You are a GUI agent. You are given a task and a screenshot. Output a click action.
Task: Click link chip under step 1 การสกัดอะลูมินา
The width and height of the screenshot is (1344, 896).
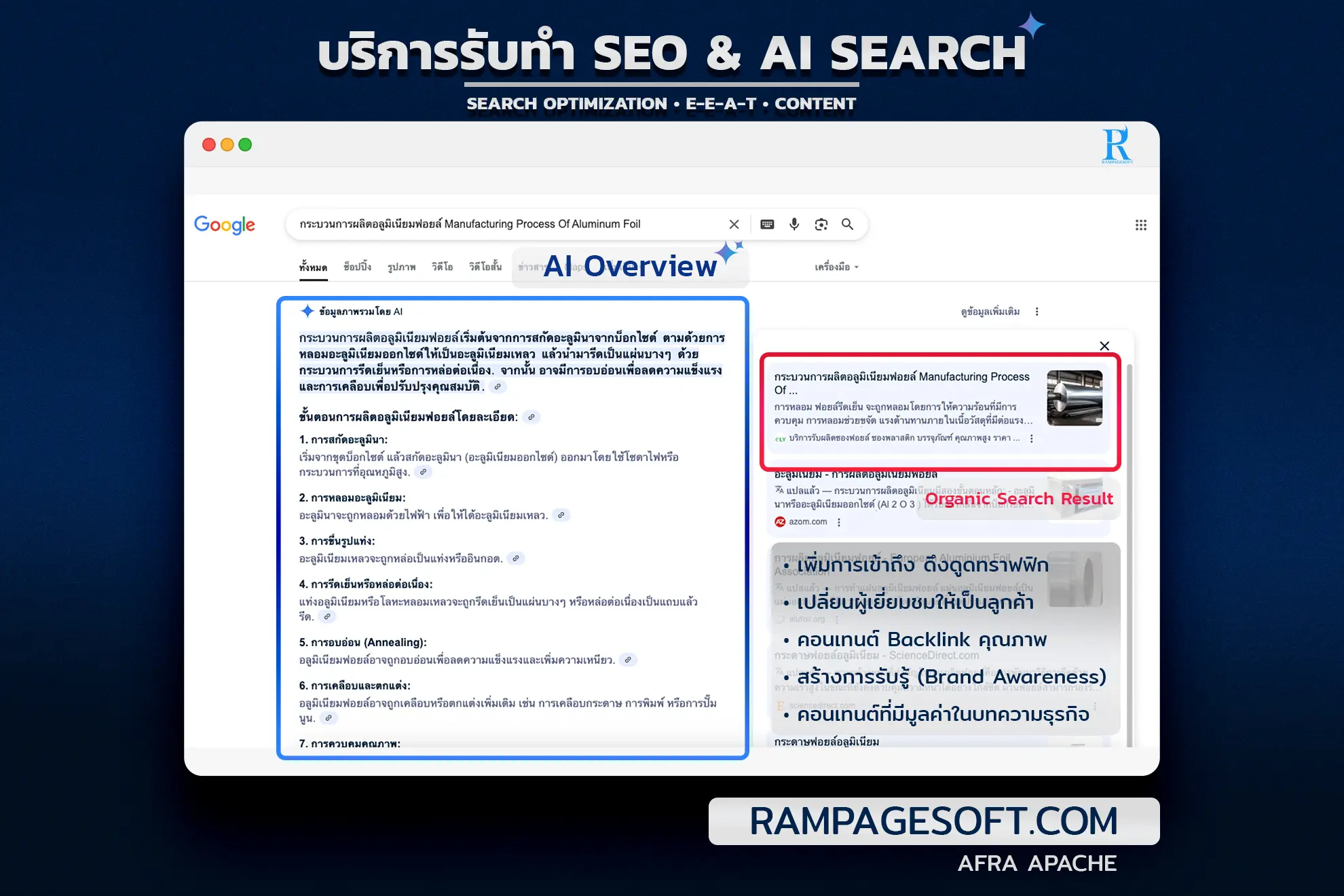(423, 472)
